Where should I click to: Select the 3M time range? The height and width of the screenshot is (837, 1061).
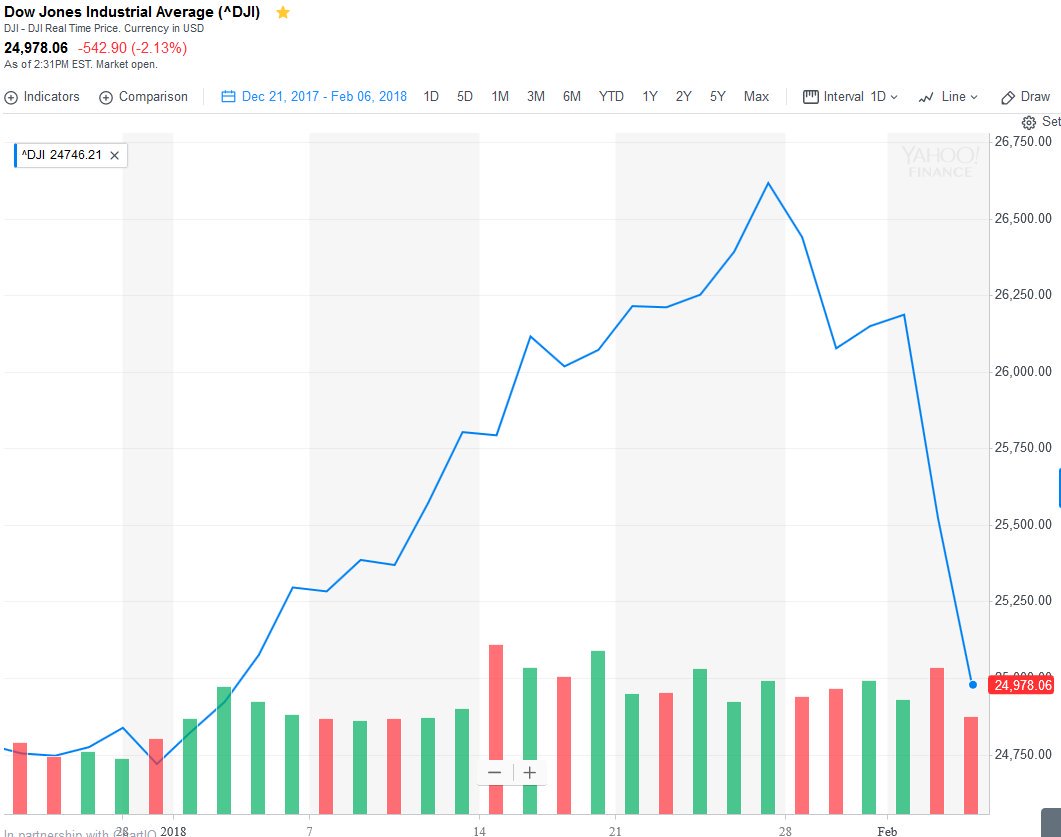click(x=536, y=97)
